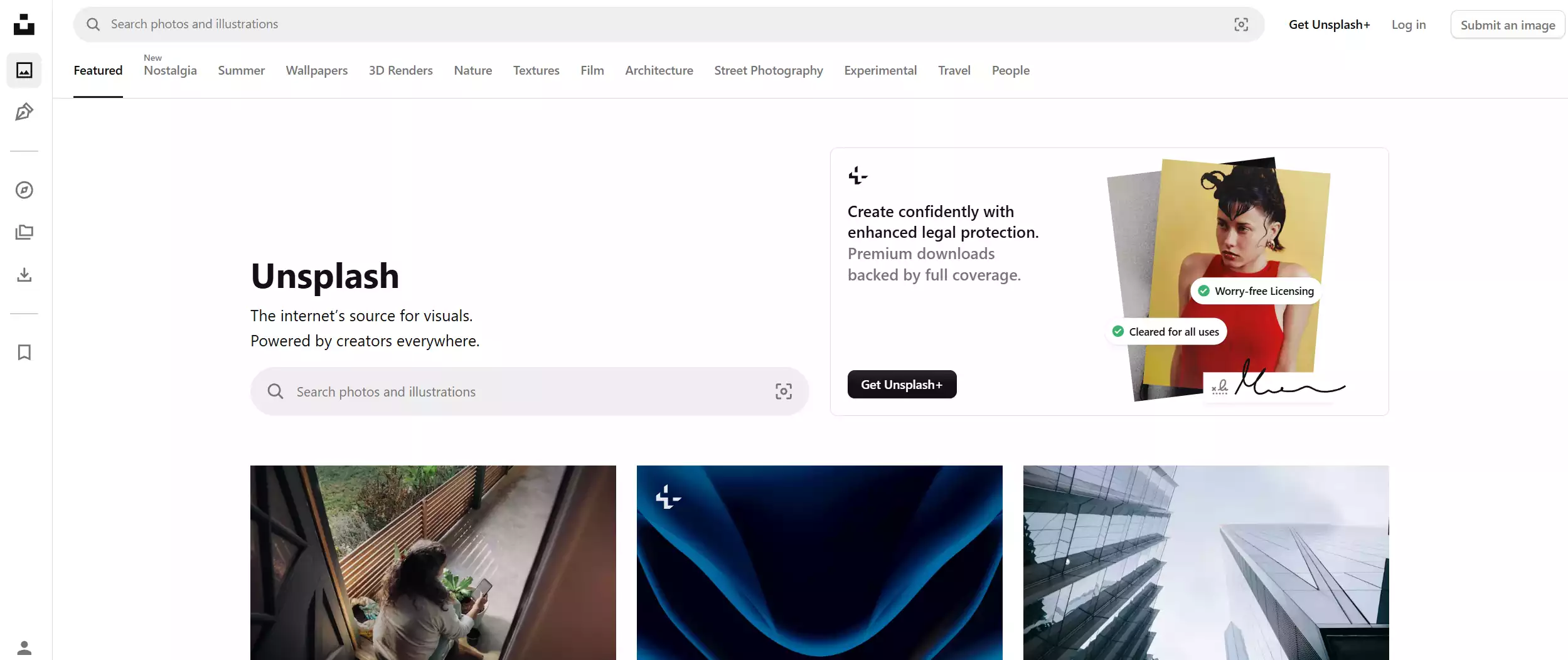The width and height of the screenshot is (1568, 660).
Task: Click the Submit an image button
Action: [x=1508, y=24]
